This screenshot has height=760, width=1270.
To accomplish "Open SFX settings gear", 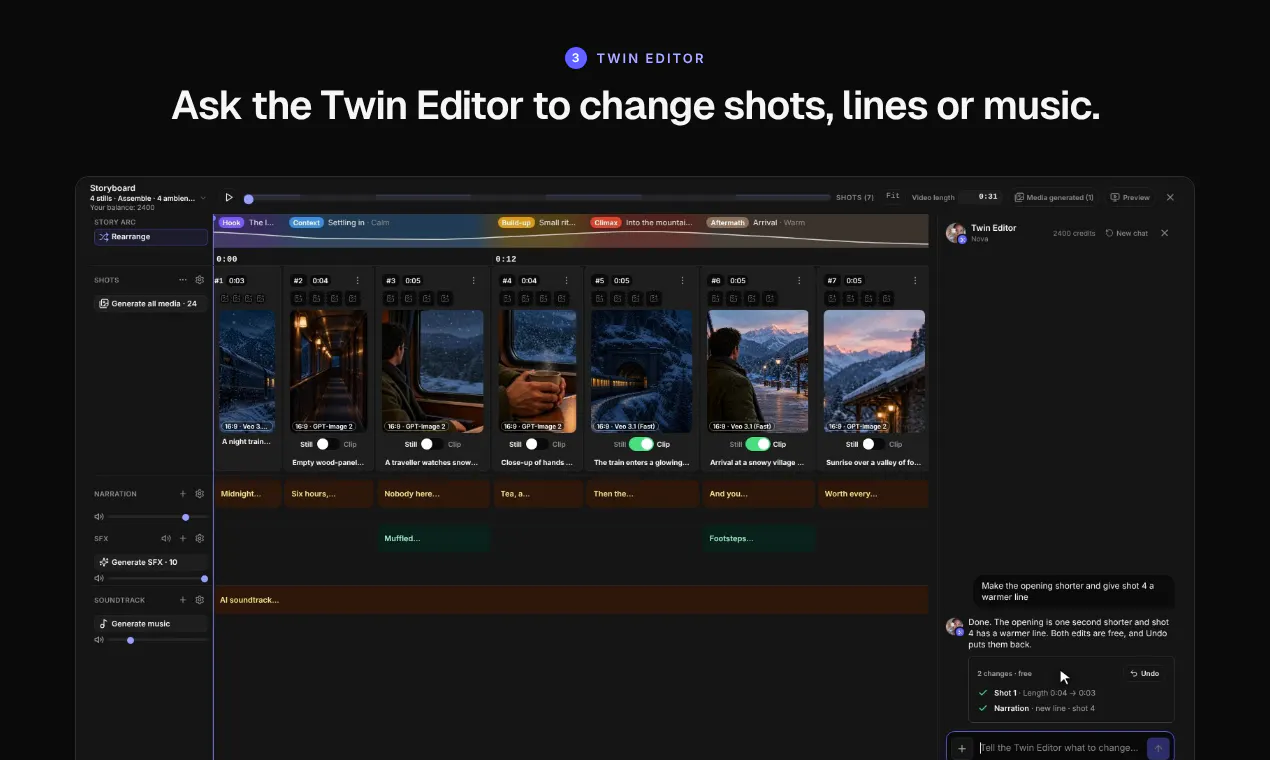I will [200, 538].
